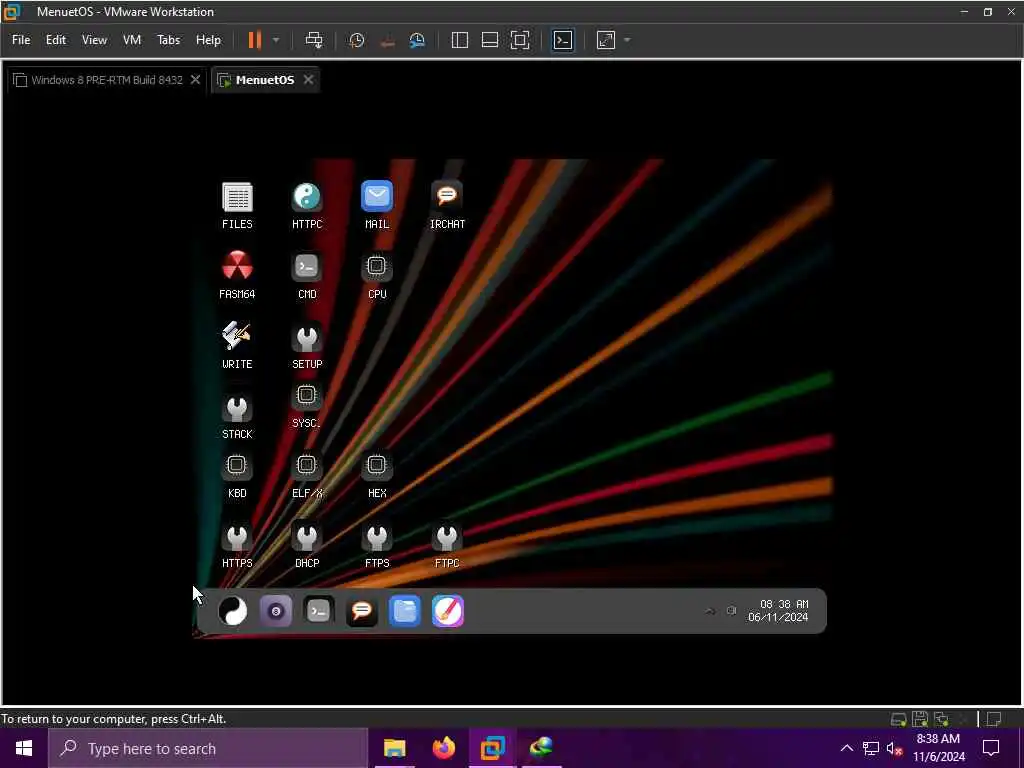This screenshot has width=1024, height=768.
Task: Open the VM menu
Action: pyautogui.click(x=132, y=40)
